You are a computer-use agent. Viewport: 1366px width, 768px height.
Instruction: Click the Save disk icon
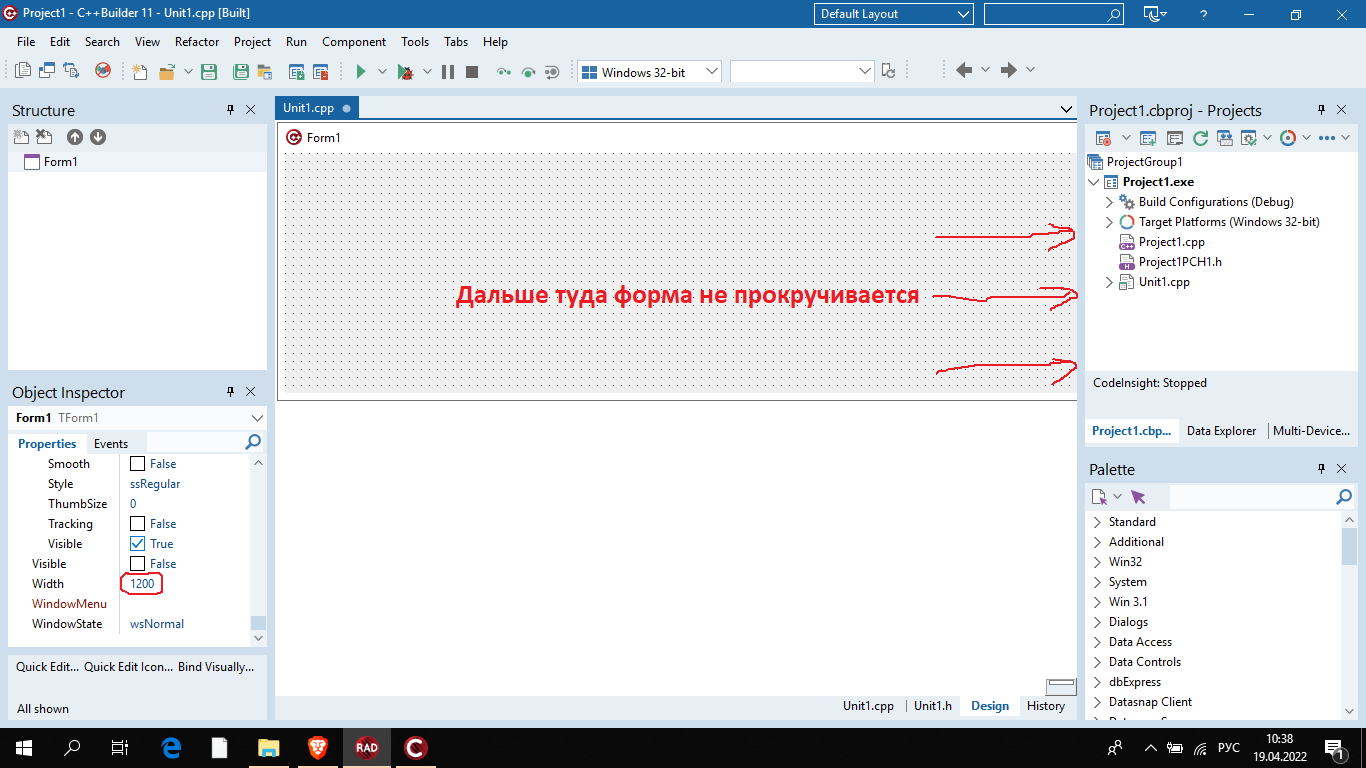[209, 71]
